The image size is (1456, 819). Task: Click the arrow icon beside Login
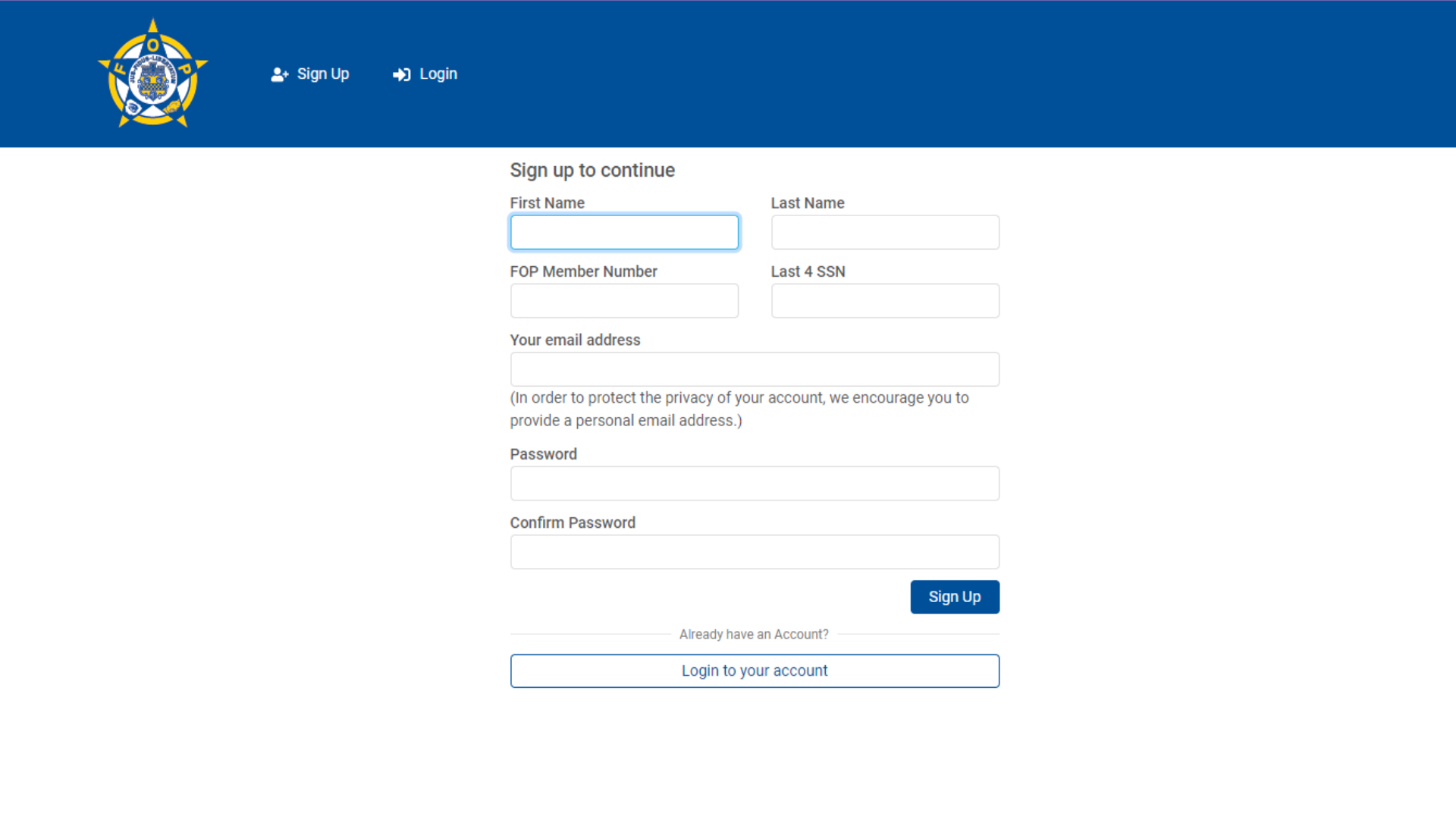401,74
